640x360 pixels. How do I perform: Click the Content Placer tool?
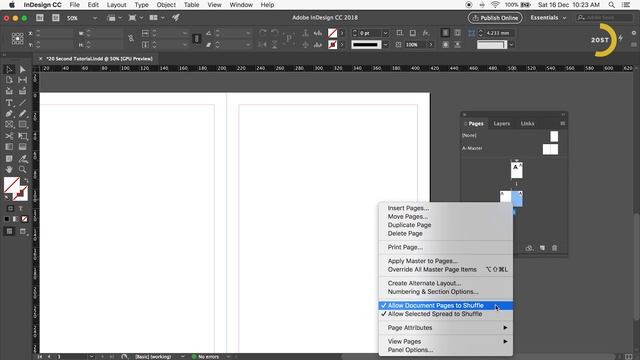[22, 91]
